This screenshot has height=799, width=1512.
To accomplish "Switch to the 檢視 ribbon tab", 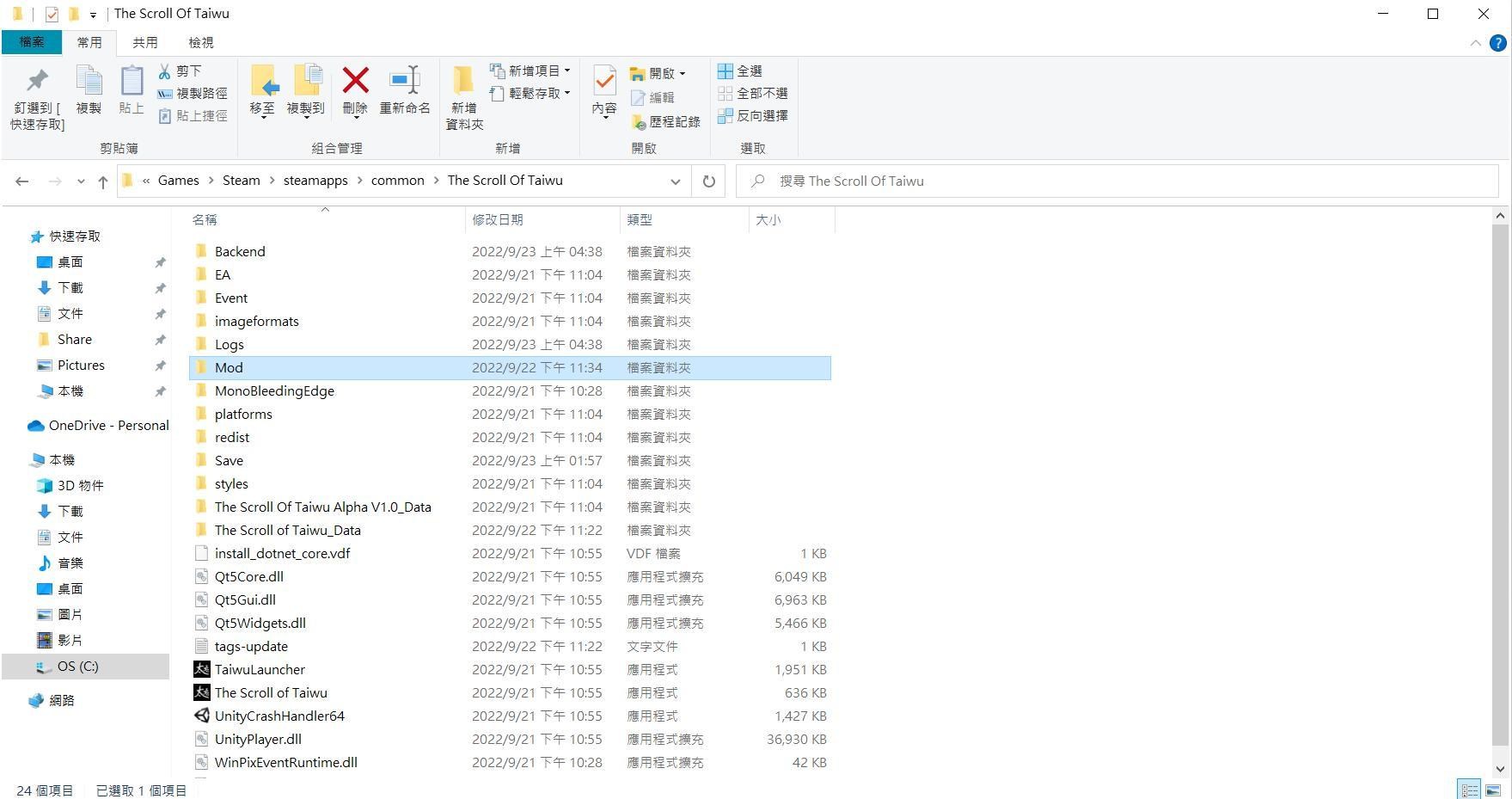I will 199,41.
